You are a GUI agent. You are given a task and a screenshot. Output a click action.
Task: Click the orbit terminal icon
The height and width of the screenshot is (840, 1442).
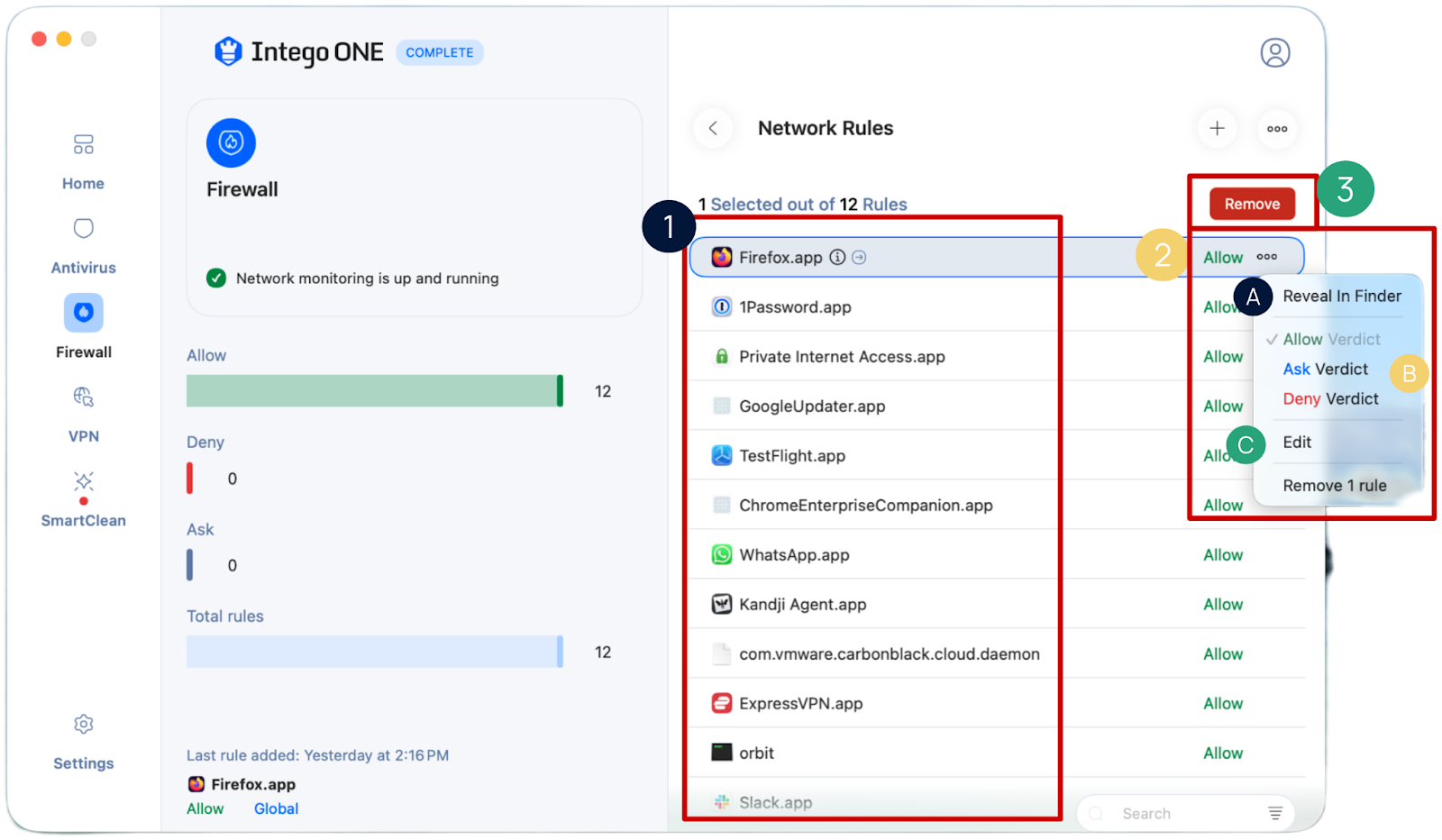(722, 753)
